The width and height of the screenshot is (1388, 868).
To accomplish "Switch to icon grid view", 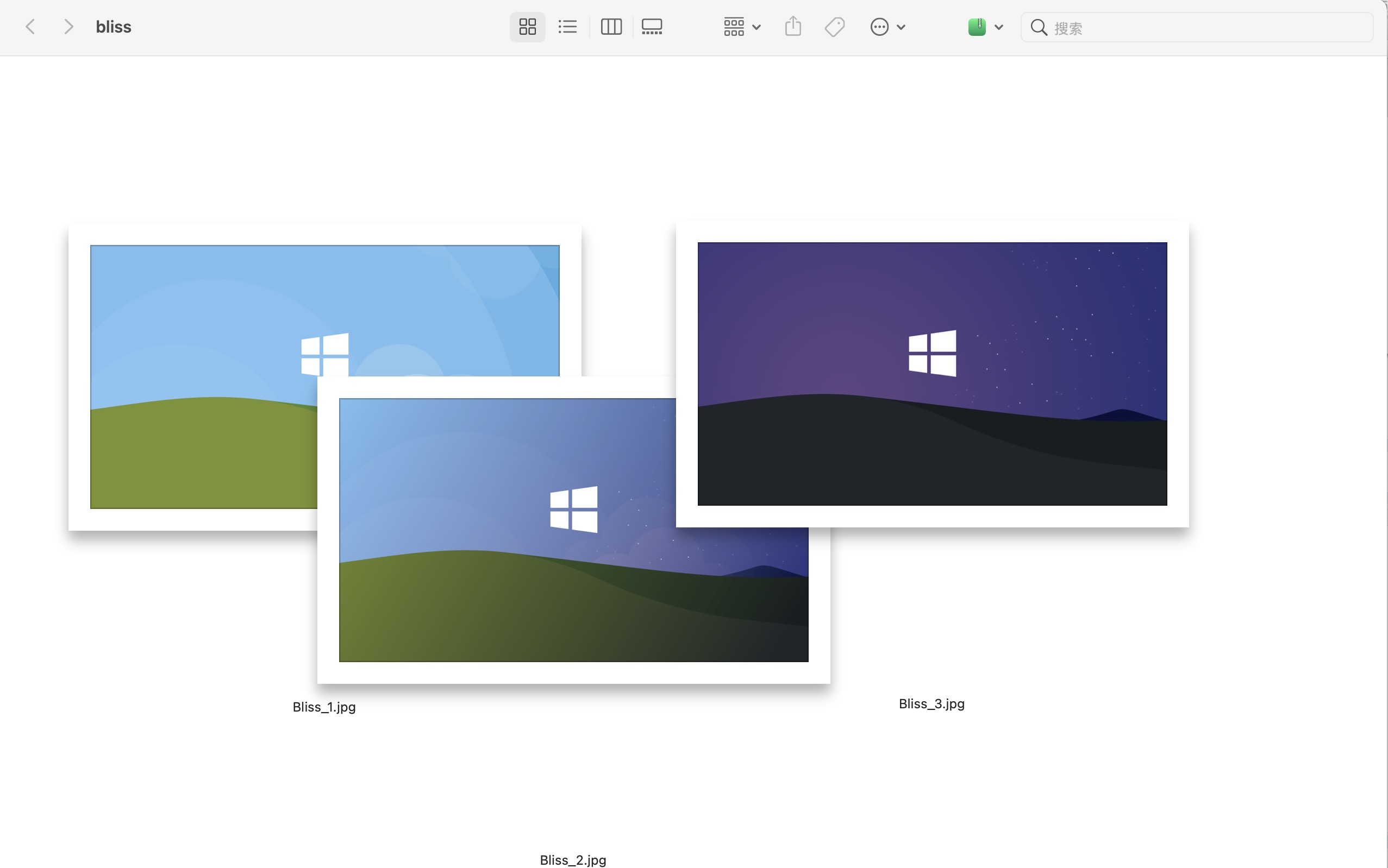I will 527,27.
